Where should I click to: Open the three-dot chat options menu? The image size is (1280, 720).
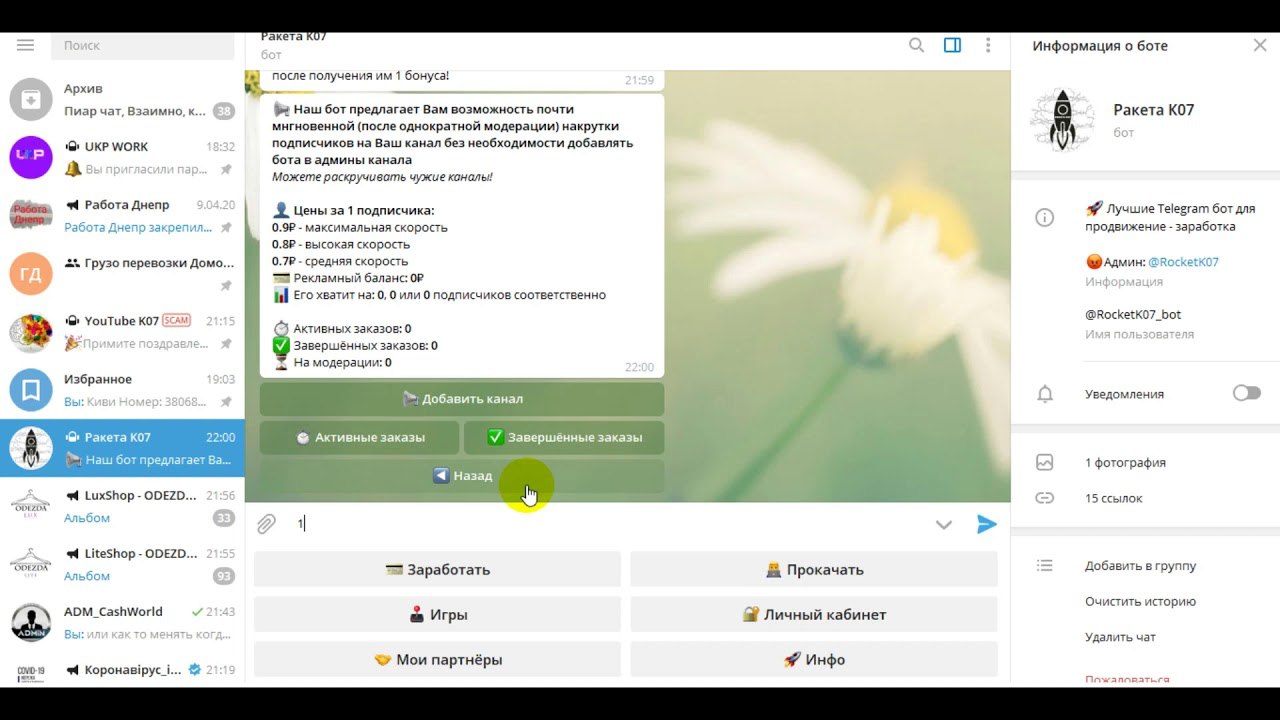click(988, 45)
